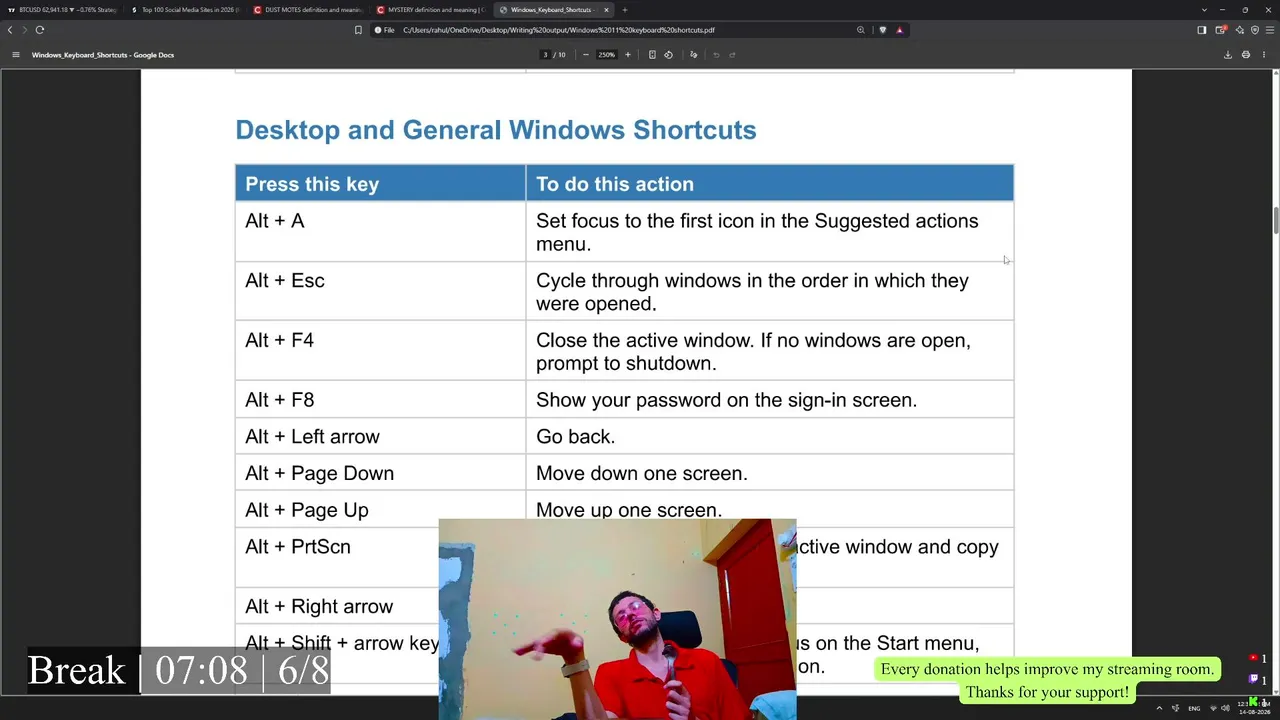
Task: Click the 'To do this action' column header
Action: pyautogui.click(x=769, y=184)
